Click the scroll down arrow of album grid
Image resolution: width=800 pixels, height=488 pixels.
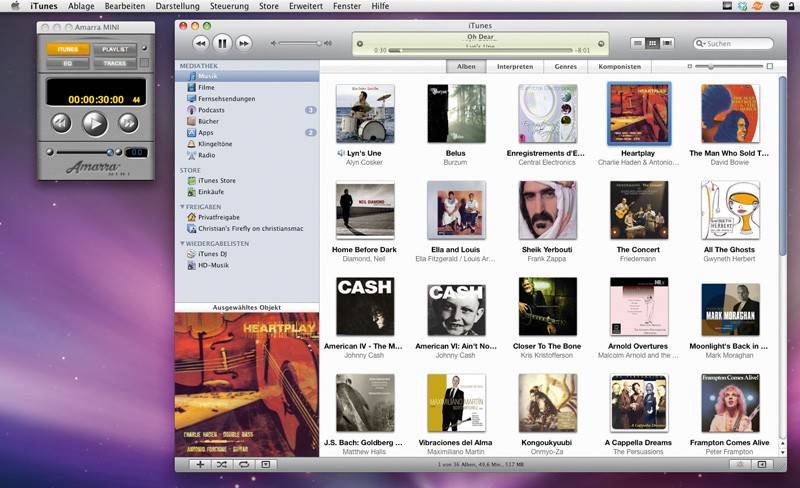(783, 453)
